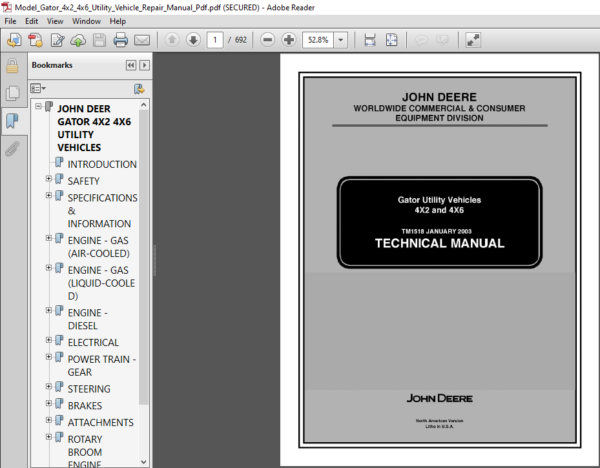The image size is (600, 468).
Task: Switch to Read Mode expand arrows icon
Action: (473, 40)
